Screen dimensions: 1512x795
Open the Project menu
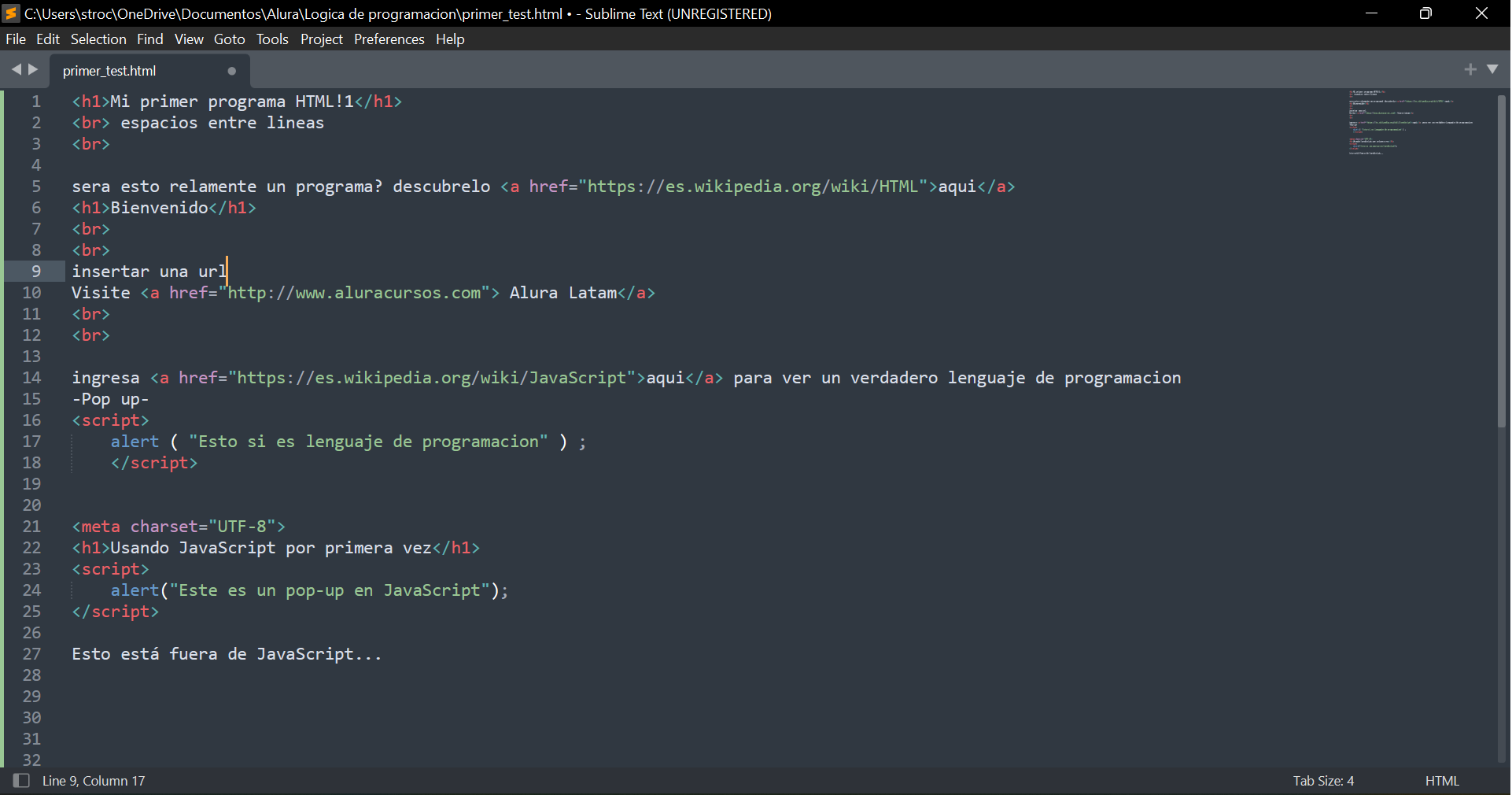pos(322,39)
